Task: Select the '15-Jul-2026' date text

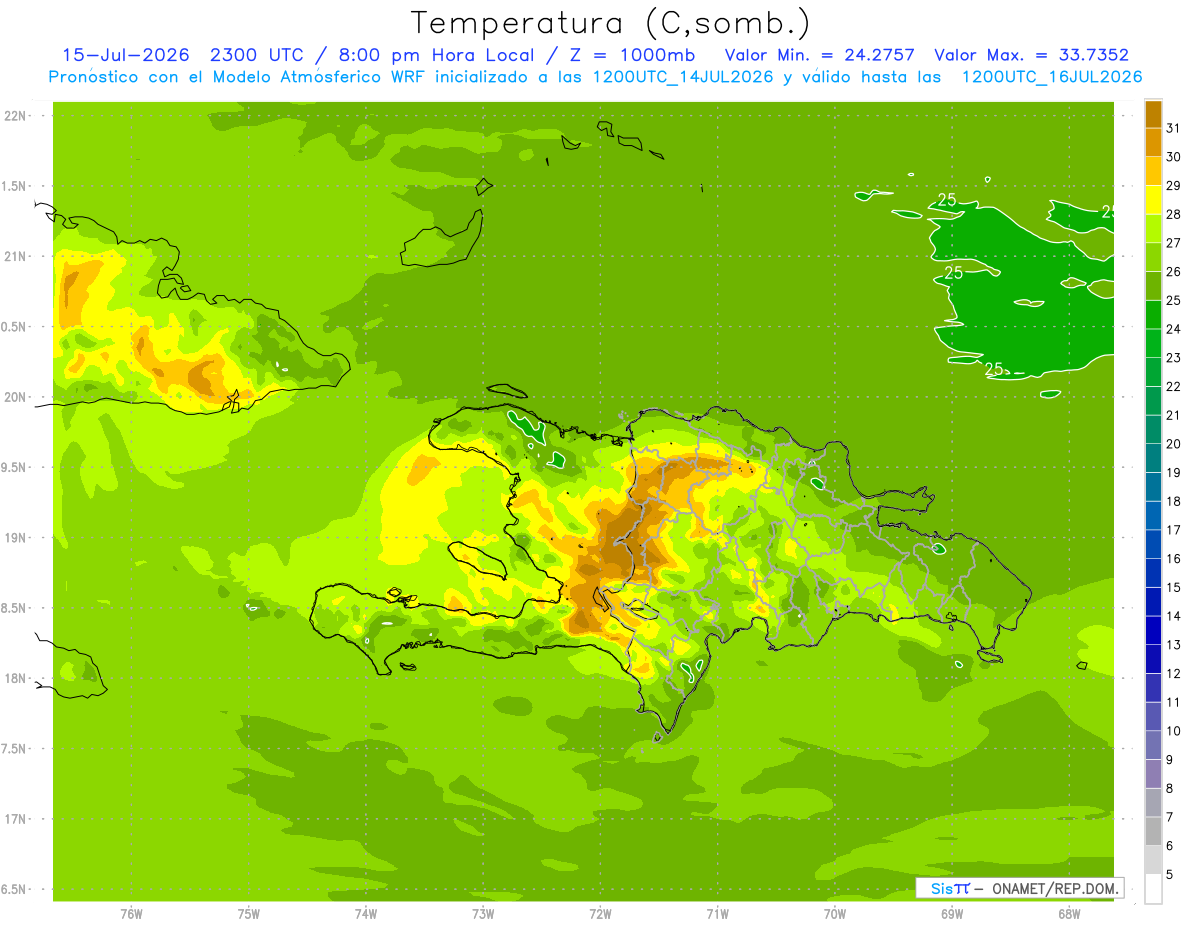Action: pos(125,55)
